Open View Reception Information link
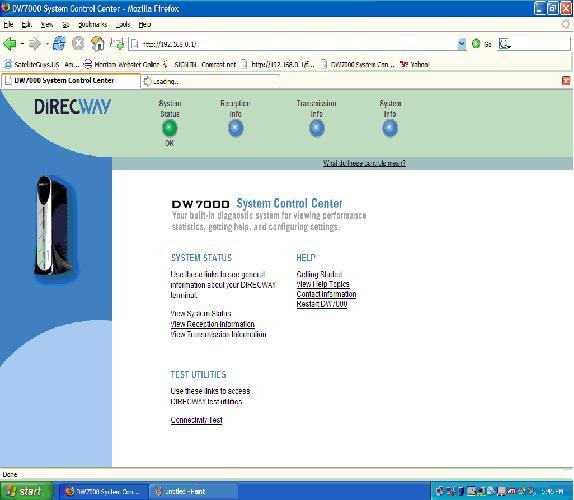574x500 pixels. (x=212, y=324)
